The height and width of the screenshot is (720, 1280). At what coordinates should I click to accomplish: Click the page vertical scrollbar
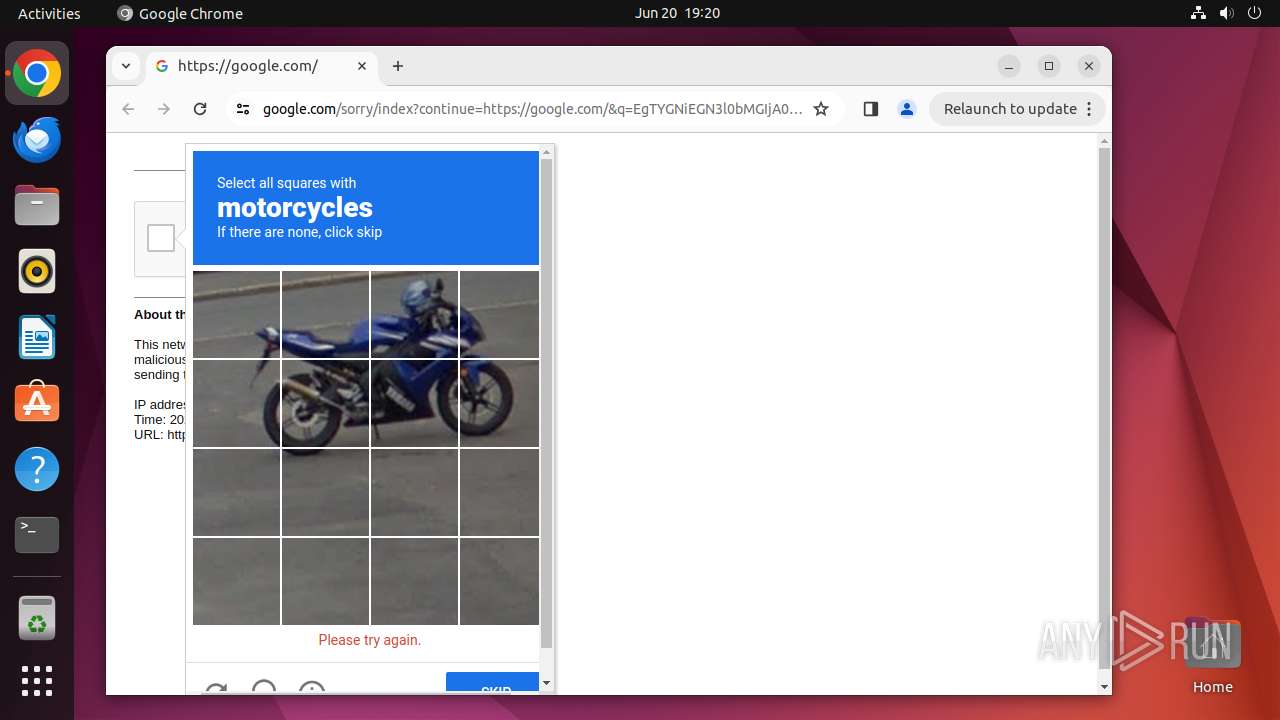tap(1104, 408)
